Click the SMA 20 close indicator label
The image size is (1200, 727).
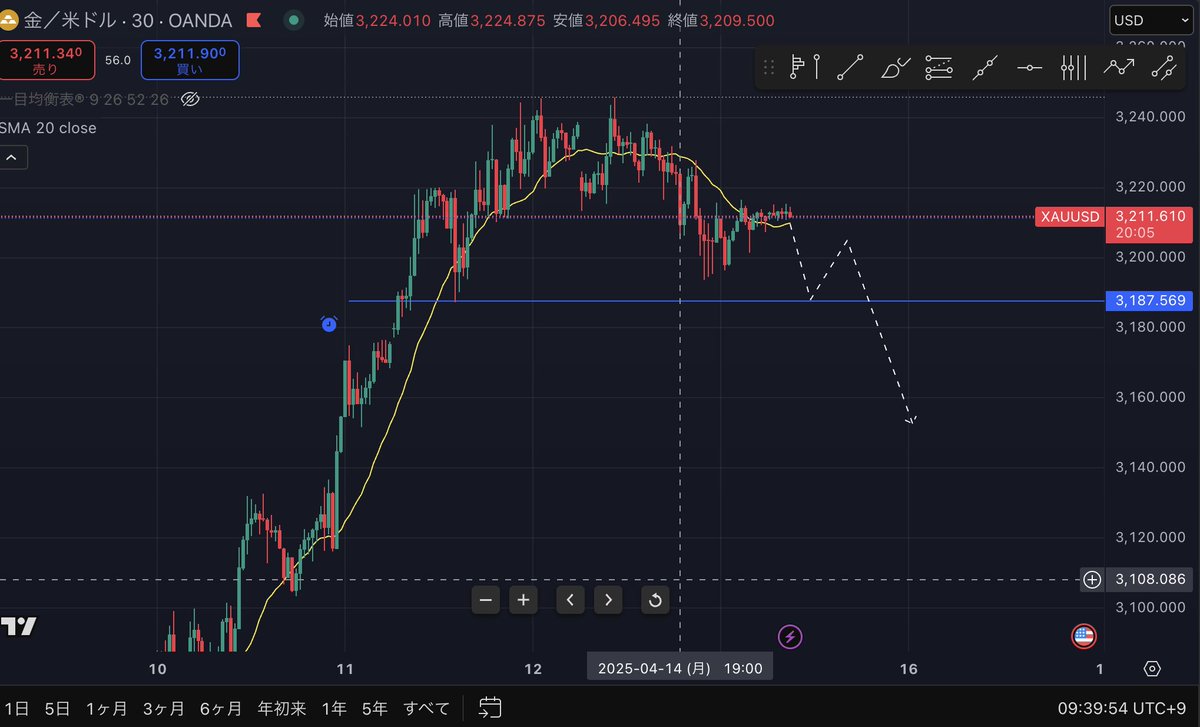pyautogui.click(x=49, y=128)
